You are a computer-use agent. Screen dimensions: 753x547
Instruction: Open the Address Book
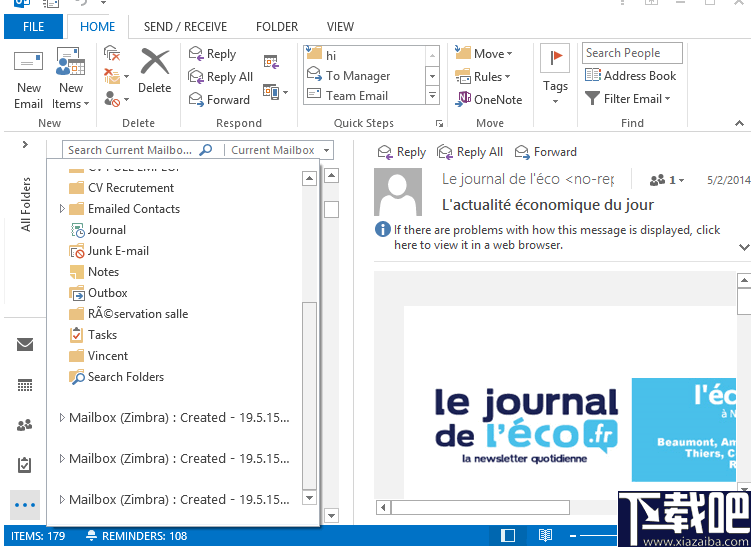(x=631, y=75)
